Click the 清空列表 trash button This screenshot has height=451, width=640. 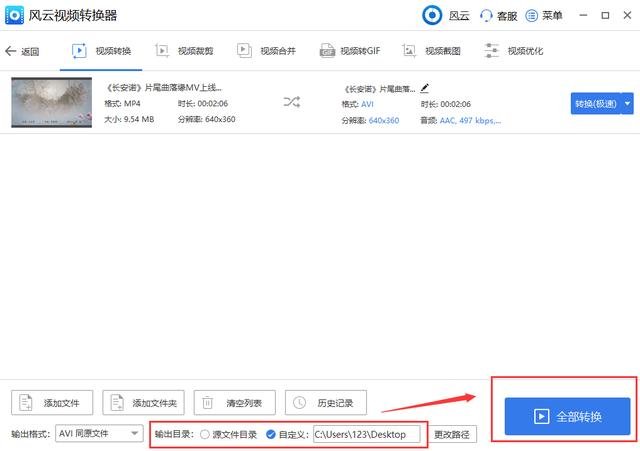point(235,403)
